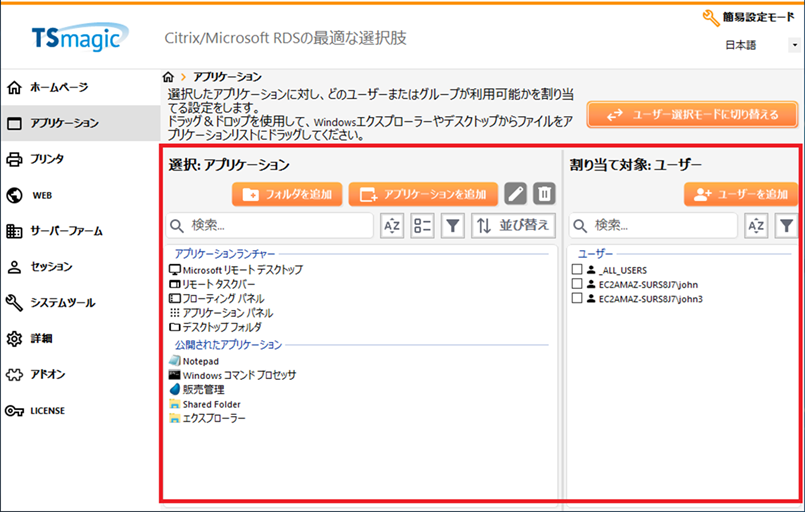Enable the checkbox for user john3

pos(576,298)
